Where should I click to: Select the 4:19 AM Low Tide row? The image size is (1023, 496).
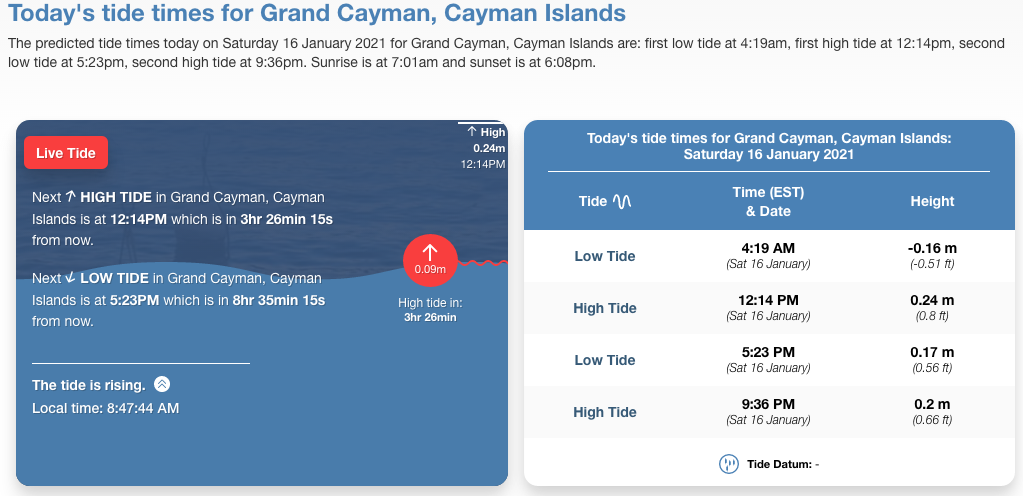(768, 256)
